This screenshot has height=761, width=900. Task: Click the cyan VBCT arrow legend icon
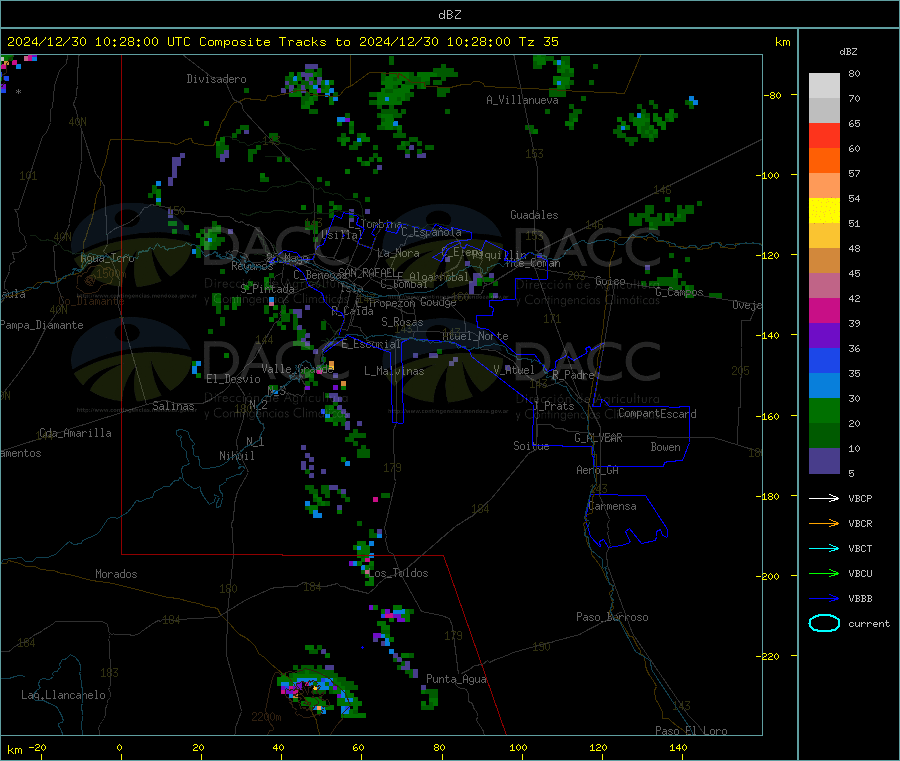click(x=824, y=548)
